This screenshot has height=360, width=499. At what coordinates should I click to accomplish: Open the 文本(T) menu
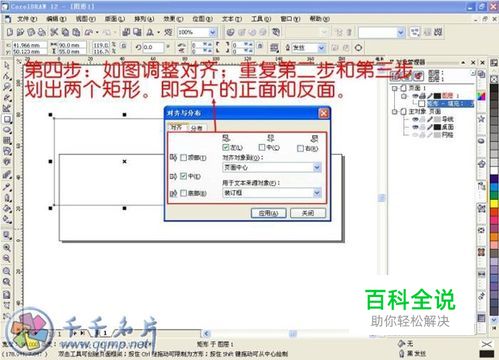click(x=232, y=19)
